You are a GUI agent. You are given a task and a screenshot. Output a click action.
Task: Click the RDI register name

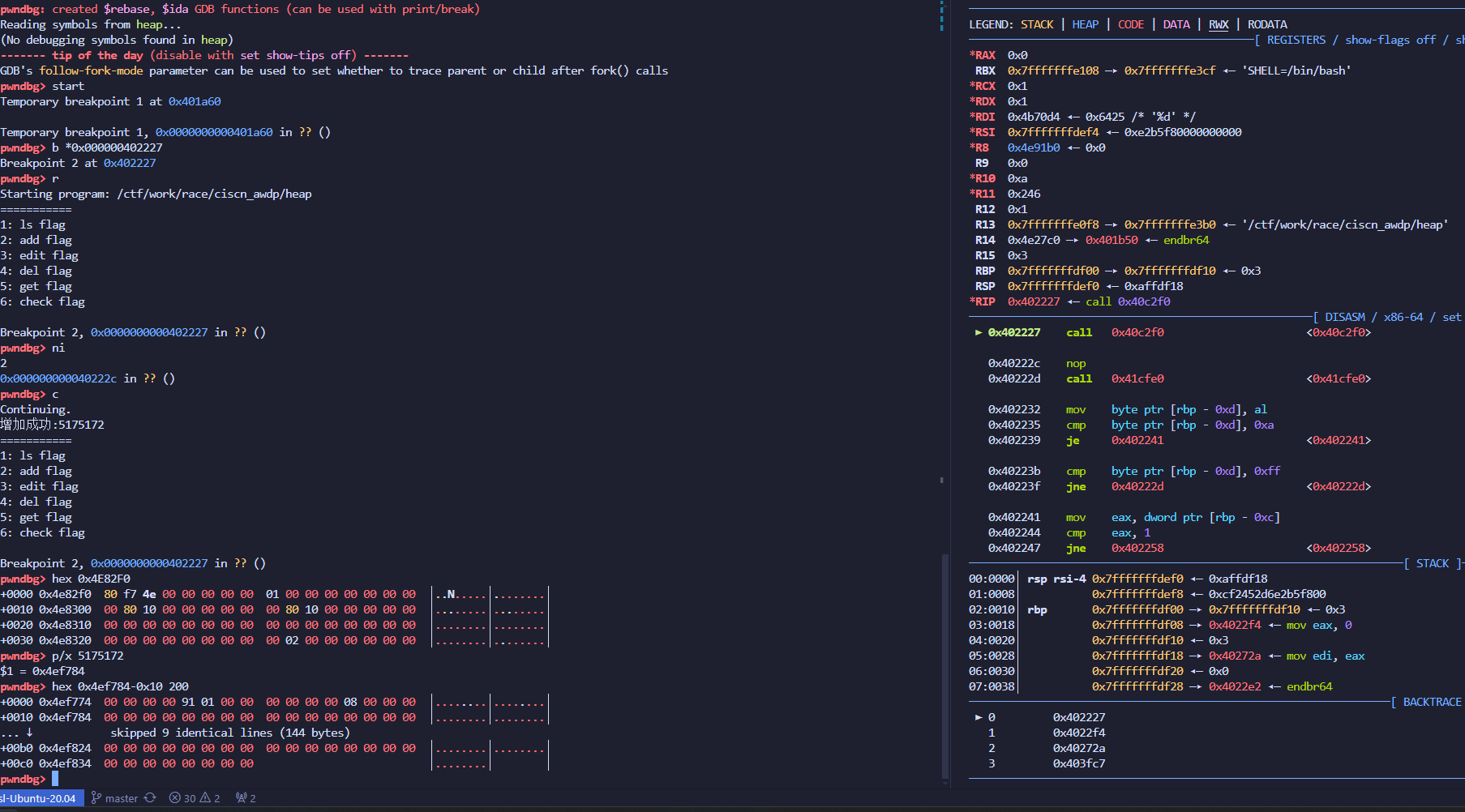pos(985,117)
